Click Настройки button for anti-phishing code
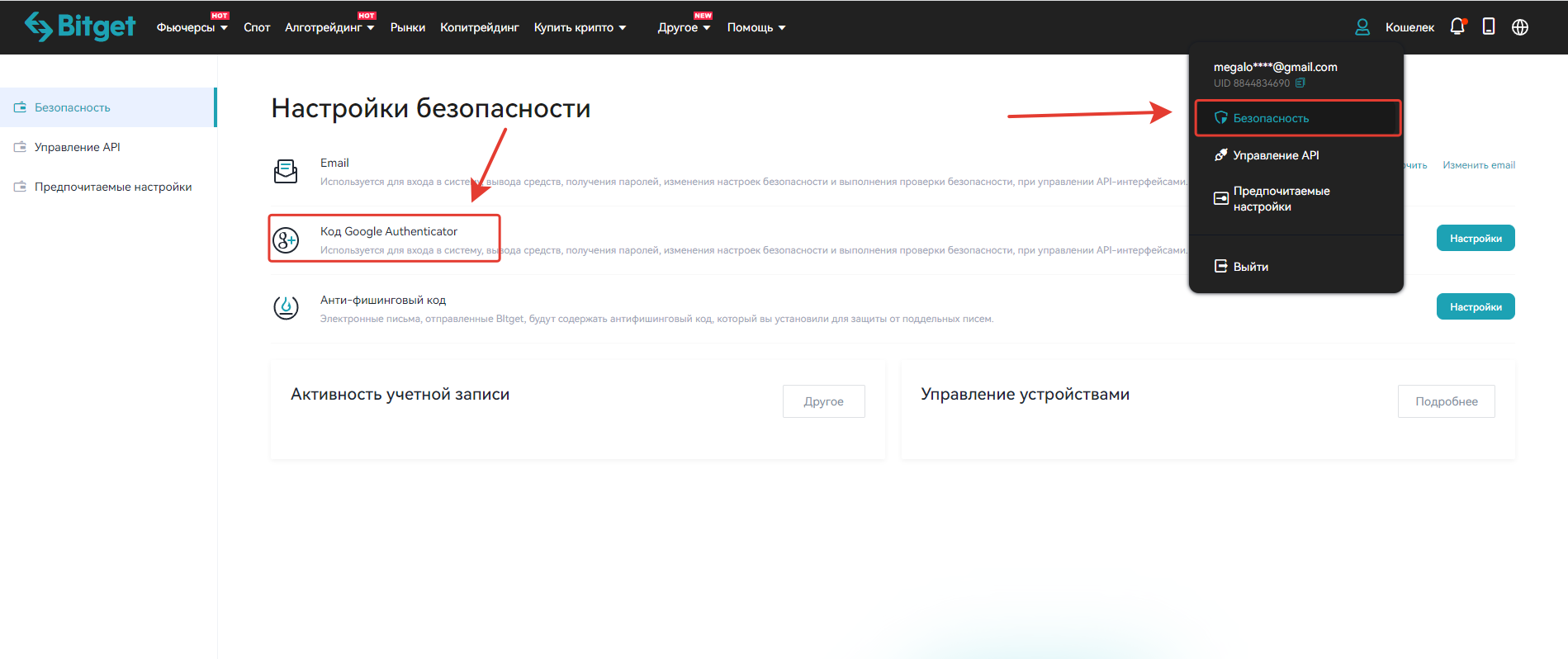The width and height of the screenshot is (1568, 659). (1476, 306)
